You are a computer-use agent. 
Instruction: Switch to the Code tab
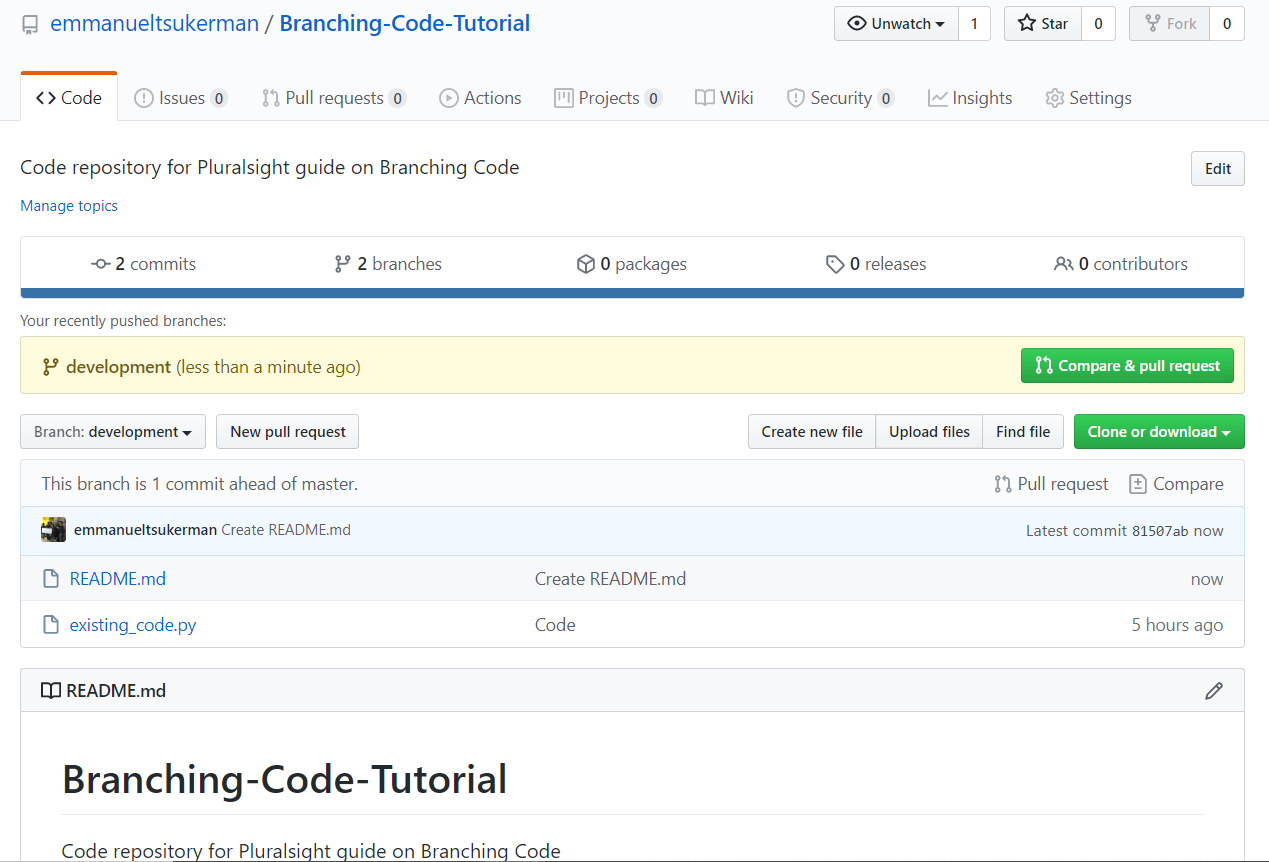pyautogui.click(x=69, y=98)
